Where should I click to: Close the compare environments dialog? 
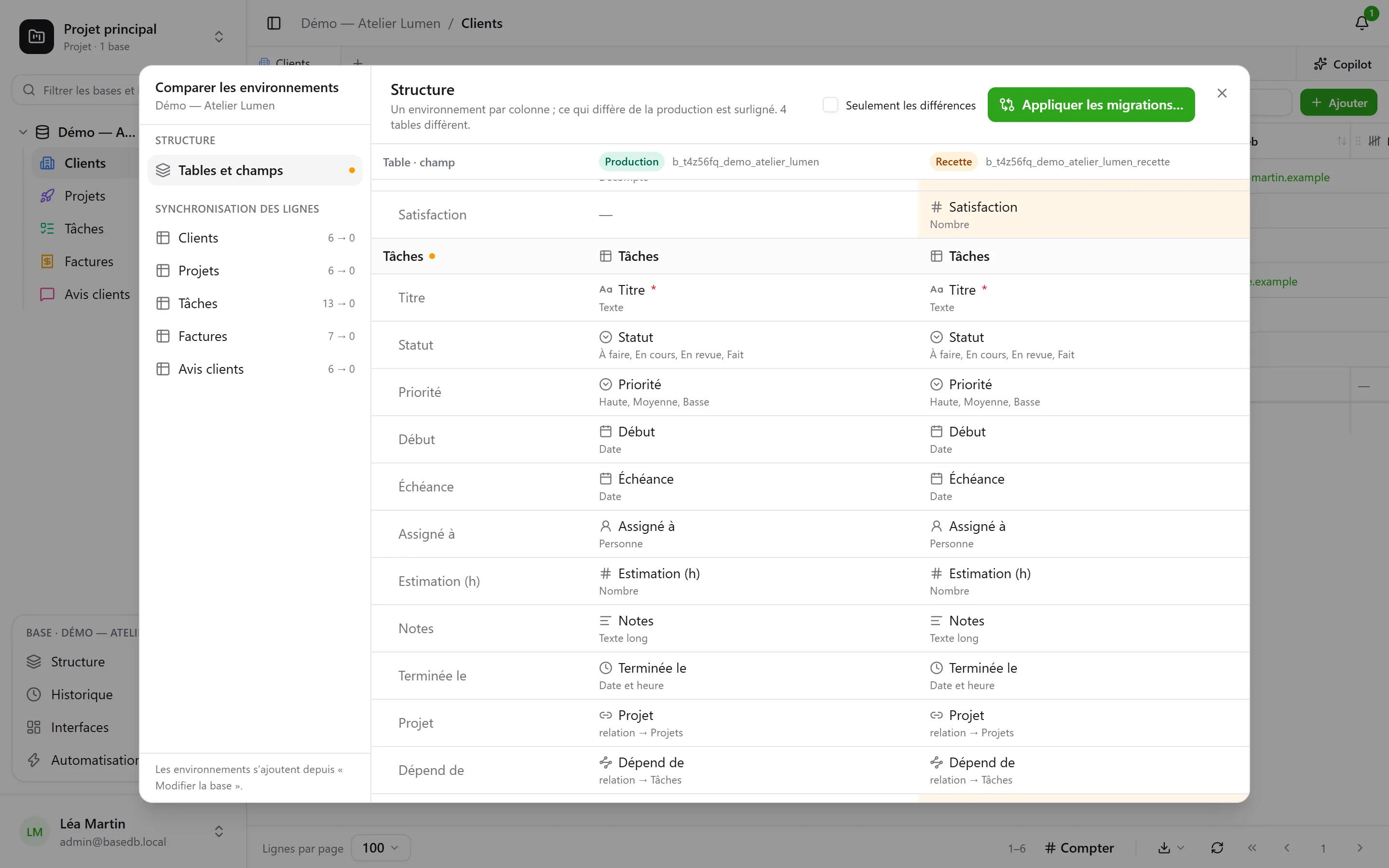[x=1222, y=93]
